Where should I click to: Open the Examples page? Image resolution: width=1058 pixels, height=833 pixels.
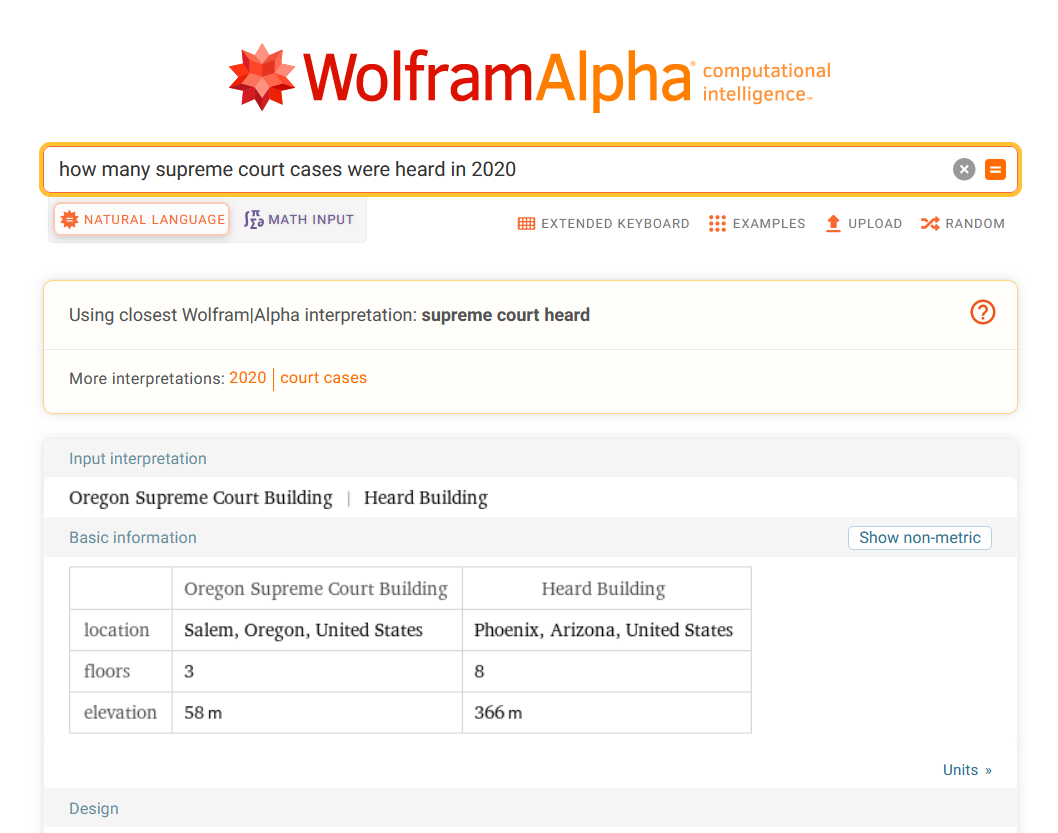[757, 223]
